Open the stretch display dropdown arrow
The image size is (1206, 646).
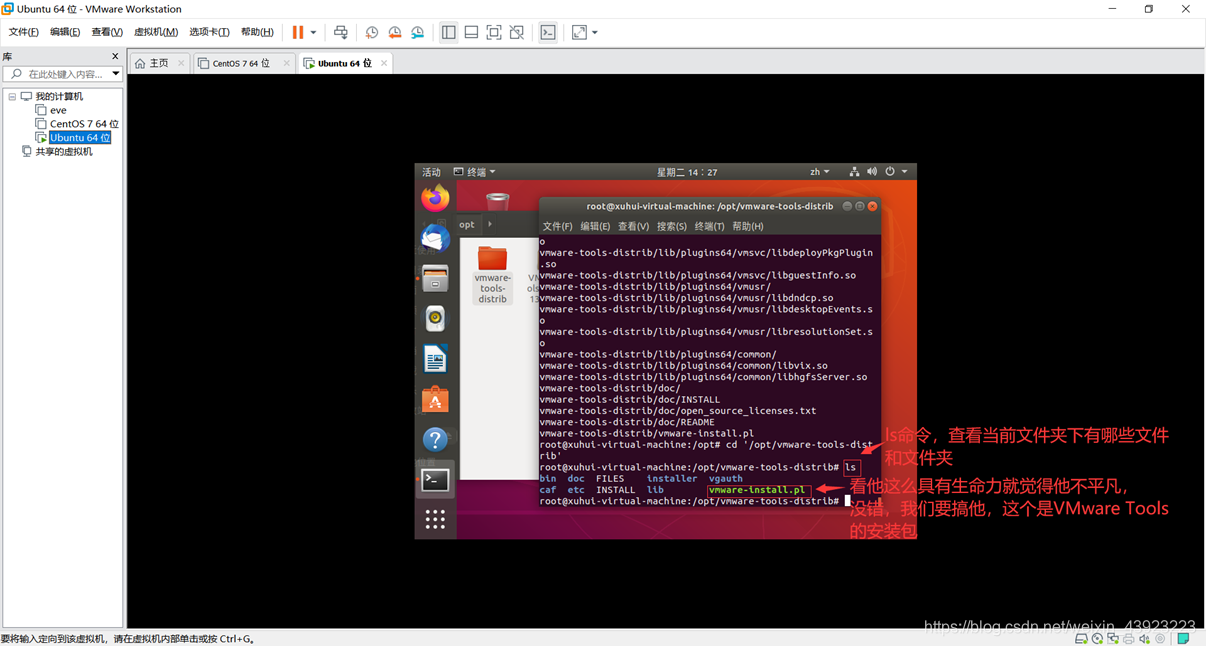click(x=595, y=32)
